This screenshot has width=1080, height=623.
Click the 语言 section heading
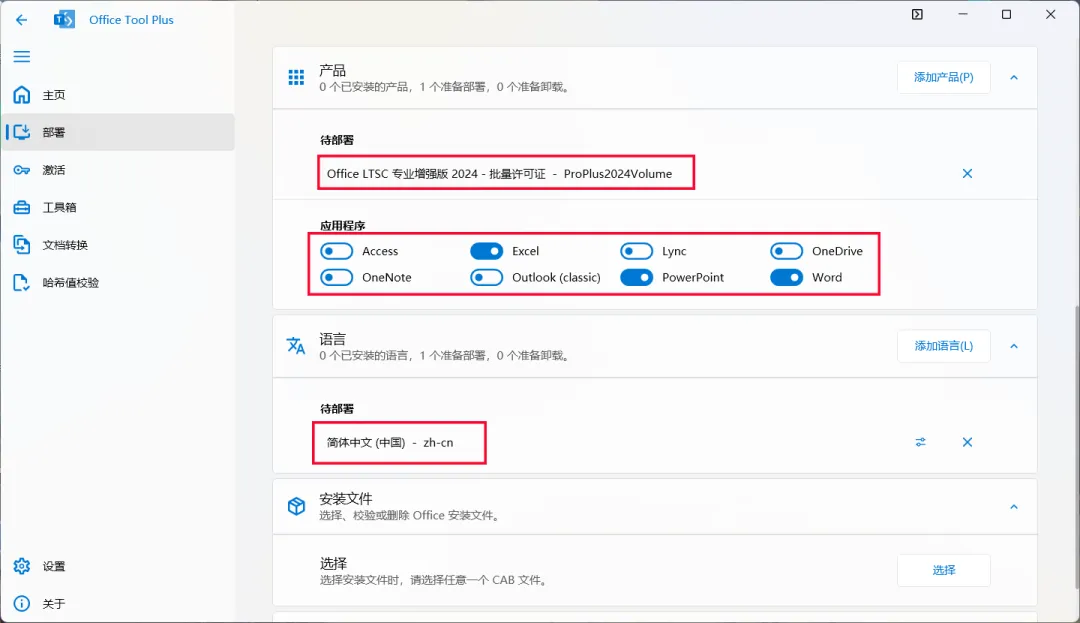[x=332, y=339]
